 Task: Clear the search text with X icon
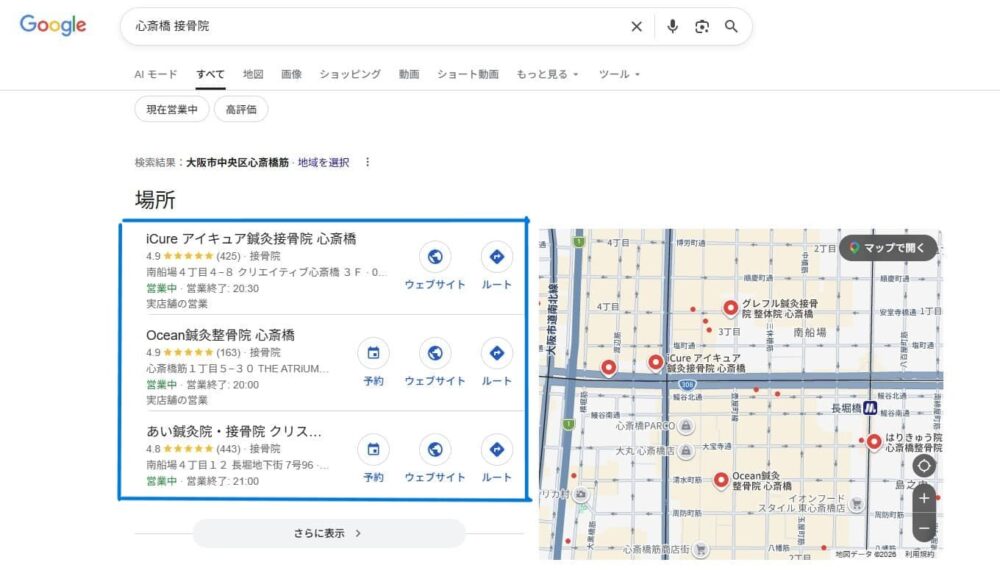coord(636,27)
